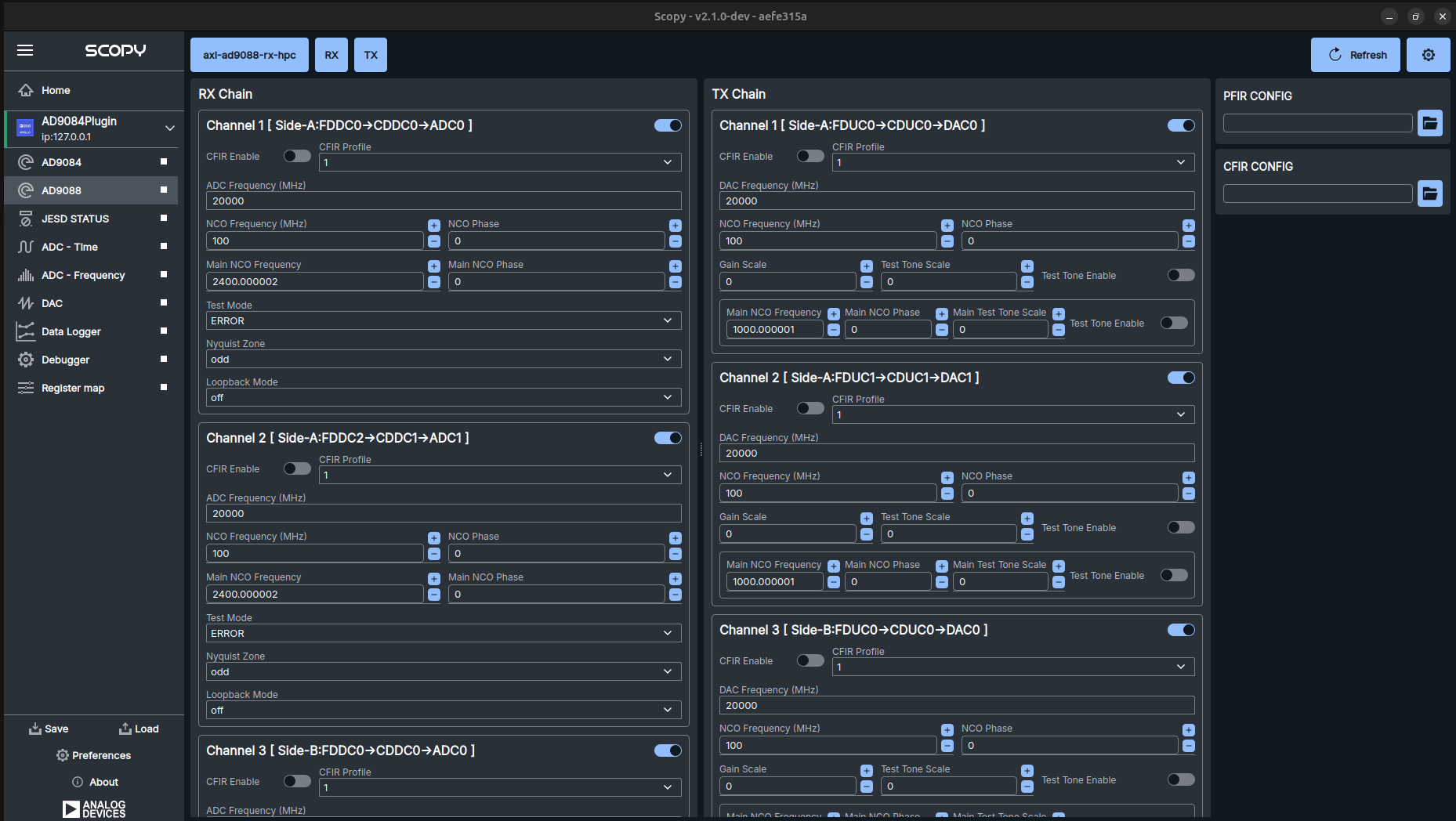
Task: Open RX Channel 1 Loopback Mode dropdown
Action: (444, 397)
